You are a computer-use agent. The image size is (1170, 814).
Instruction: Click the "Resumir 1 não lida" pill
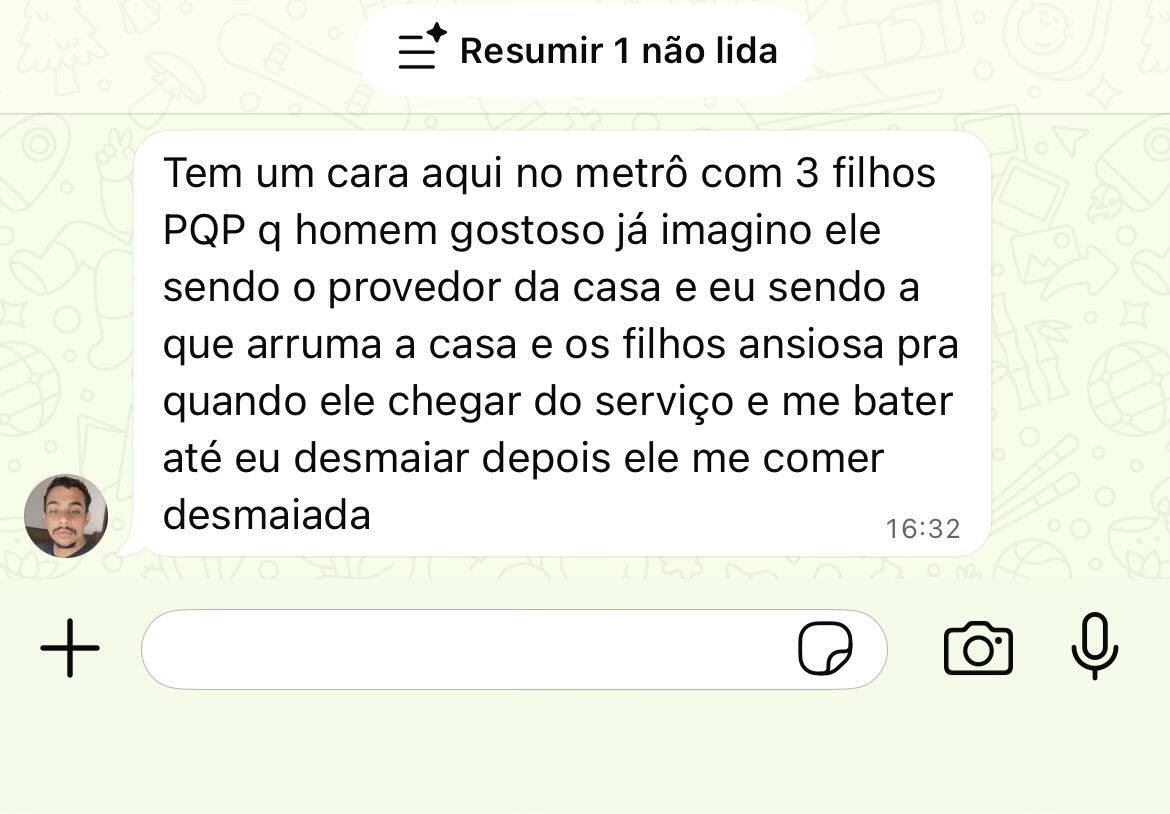click(585, 51)
